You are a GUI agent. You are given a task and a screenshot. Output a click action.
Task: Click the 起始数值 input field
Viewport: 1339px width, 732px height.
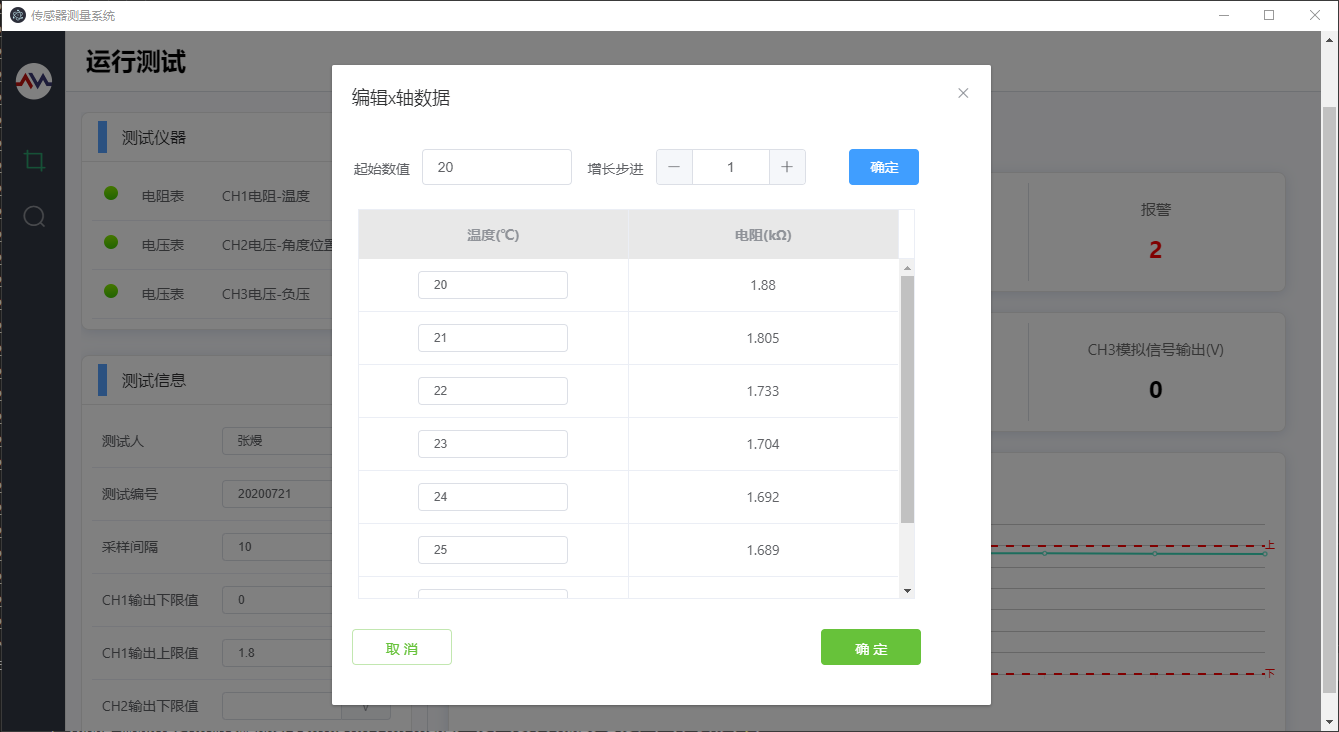tap(496, 167)
